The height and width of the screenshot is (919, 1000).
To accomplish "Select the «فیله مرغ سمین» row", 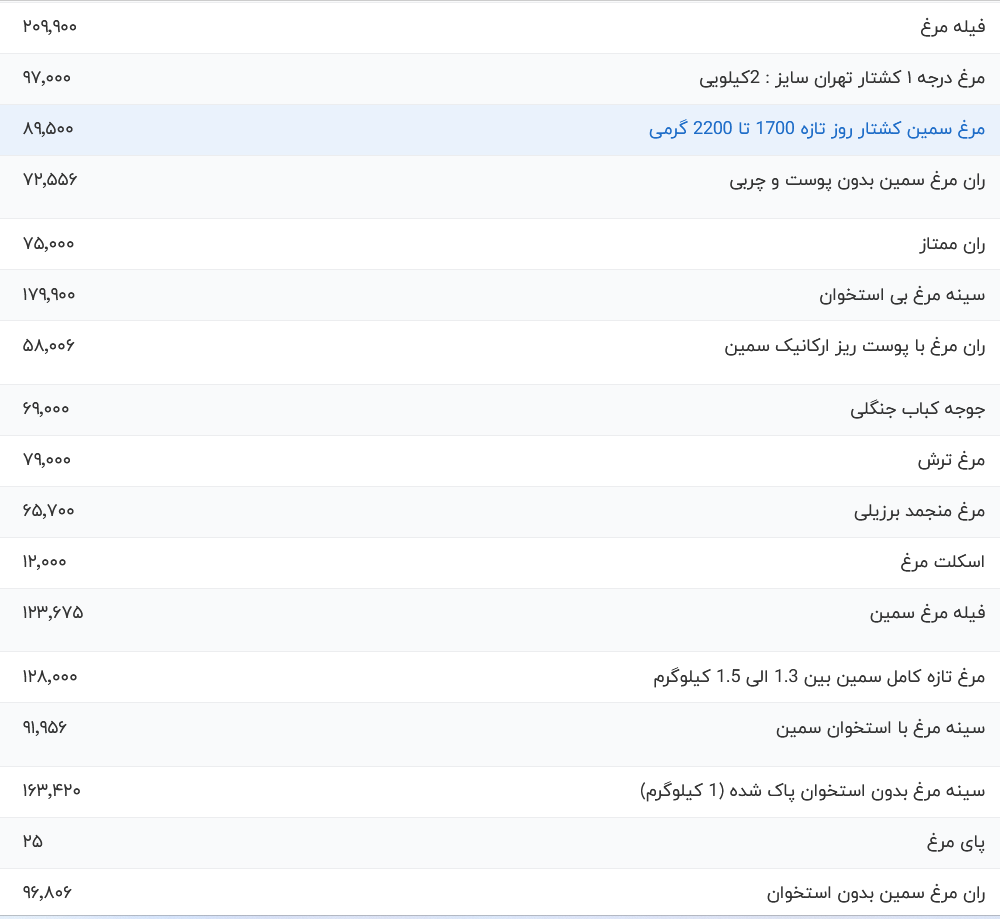I will 930,612.
